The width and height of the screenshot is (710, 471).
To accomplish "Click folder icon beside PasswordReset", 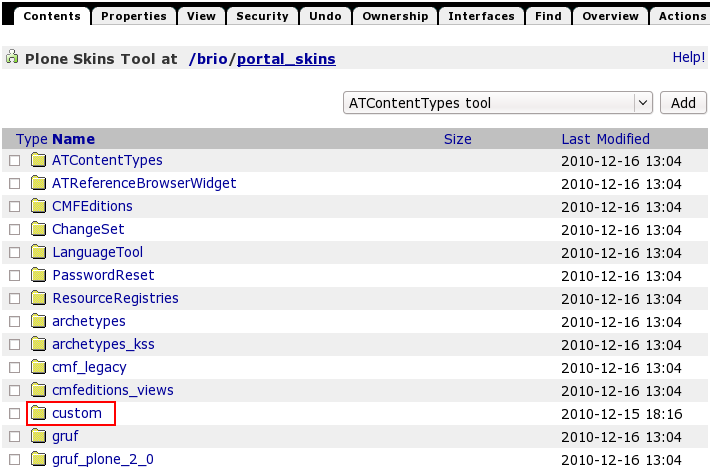I will (38, 275).
